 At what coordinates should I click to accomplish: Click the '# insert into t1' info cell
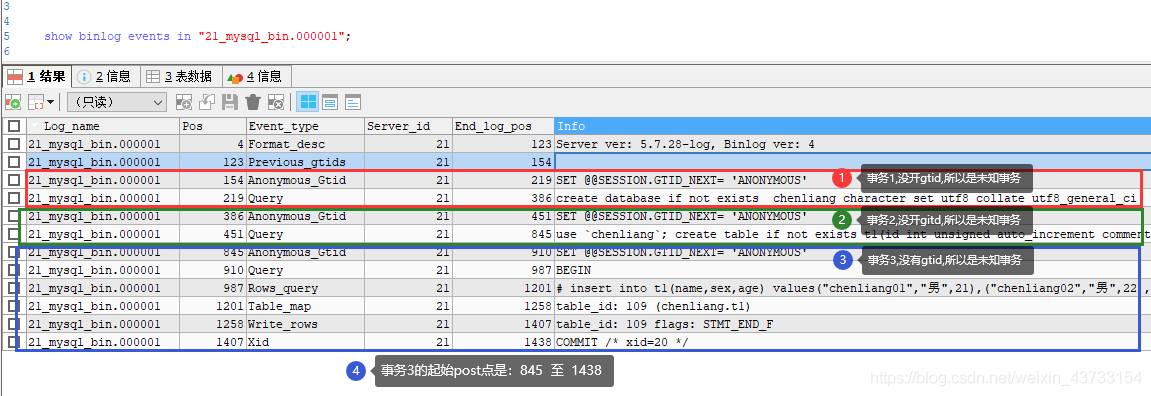click(x=852, y=288)
